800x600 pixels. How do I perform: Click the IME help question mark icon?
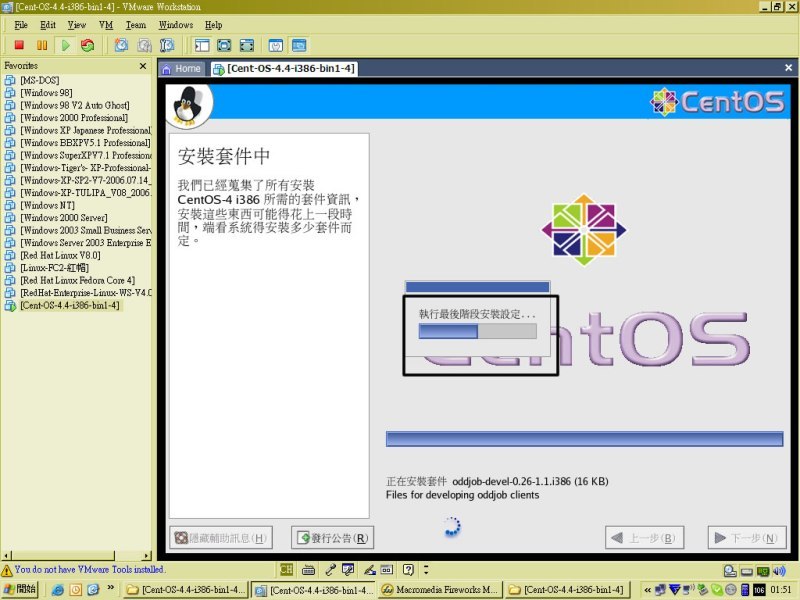408,570
